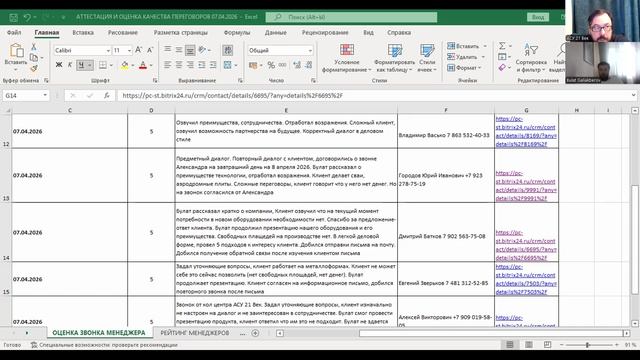Screen dimensions: 640x360
Task: Switch to Page Layout view icon
Action: (x=529, y=345)
